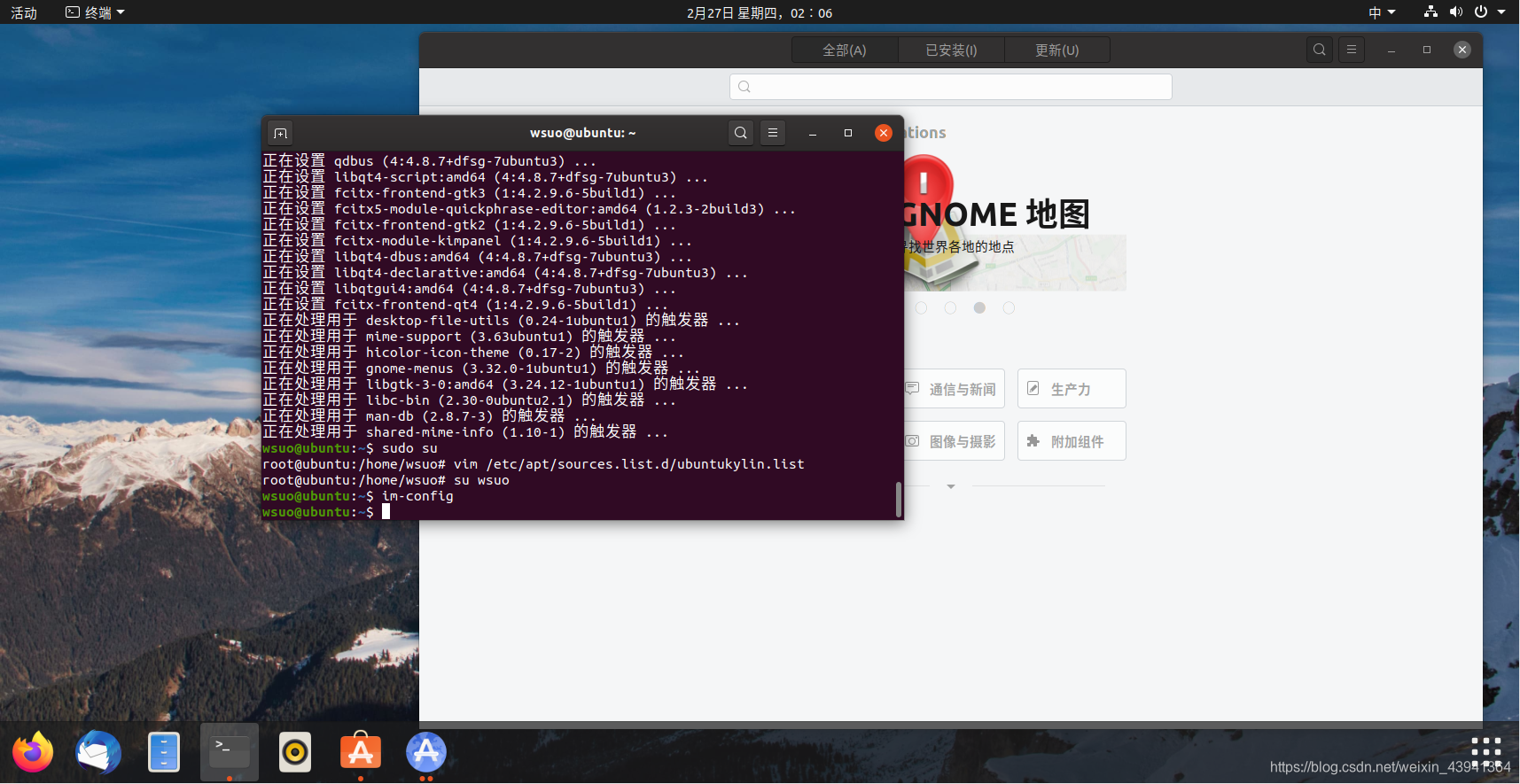Switch to the 更新(U) tab
This screenshot has height=784, width=1520.
click(x=1057, y=50)
